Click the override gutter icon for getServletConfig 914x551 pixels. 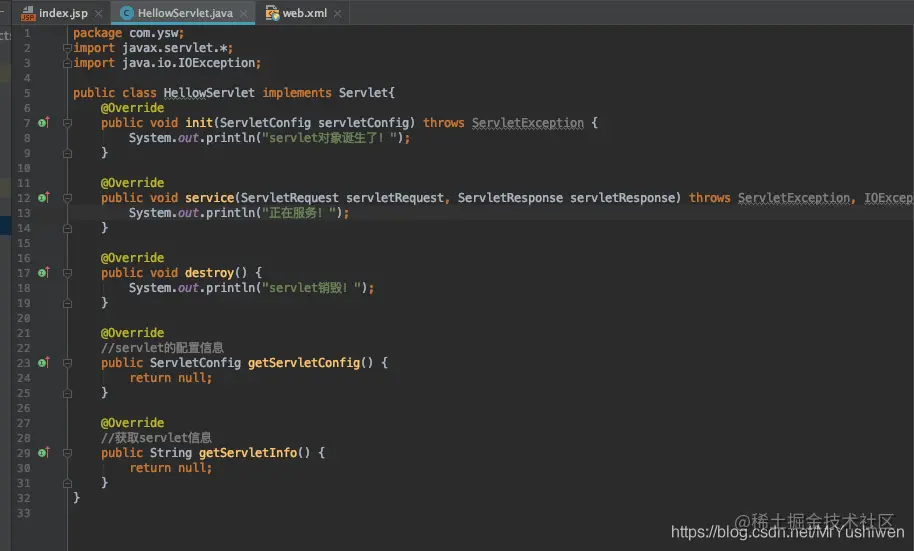click(44, 363)
